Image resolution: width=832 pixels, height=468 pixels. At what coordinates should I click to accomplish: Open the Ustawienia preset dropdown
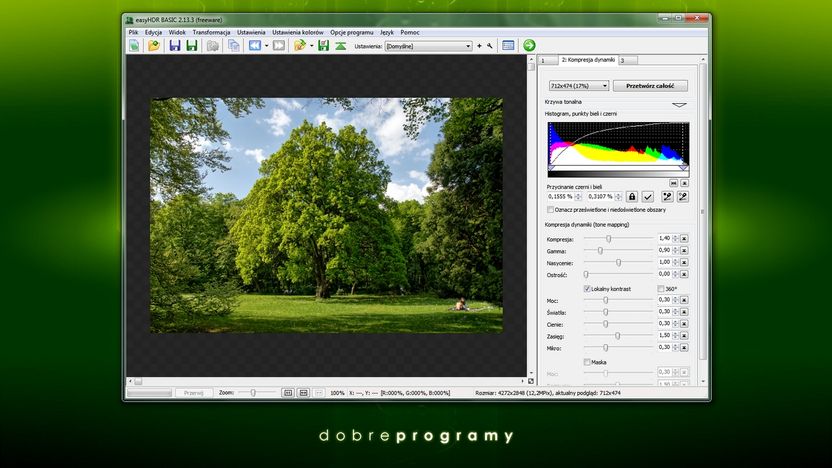(x=428, y=46)
